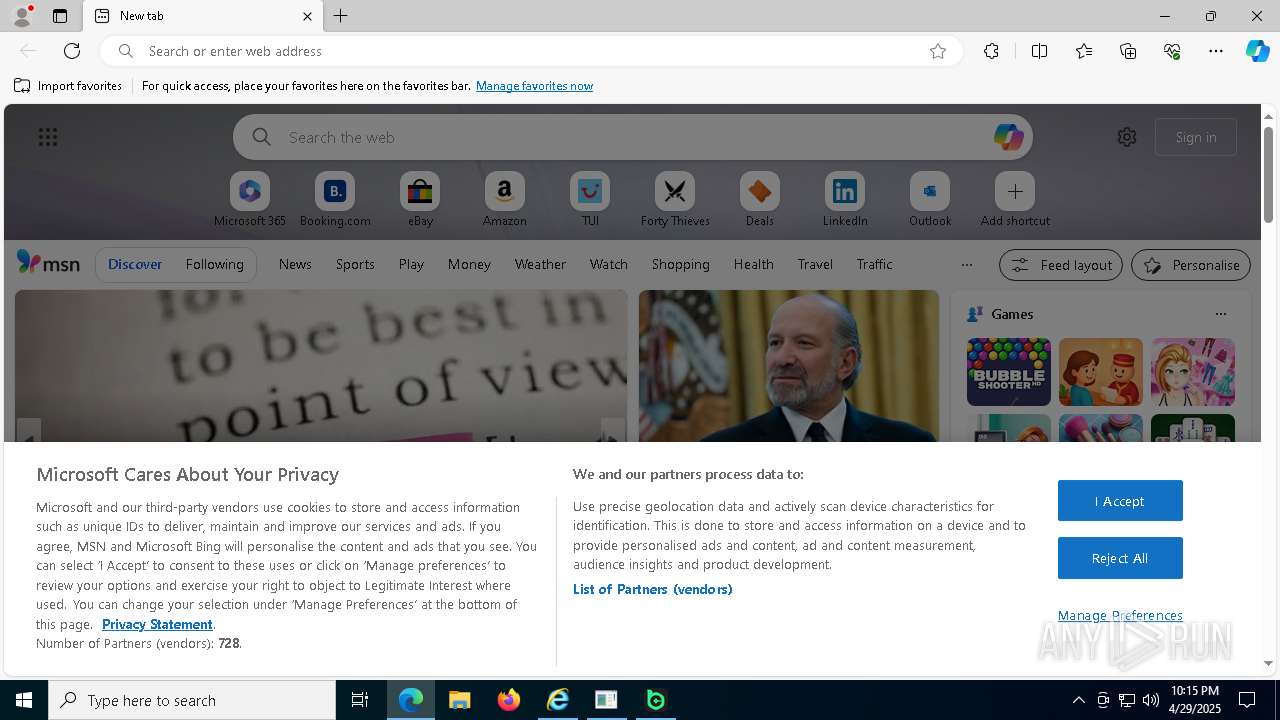Open Browser essentials icon

click(1172, 51)
